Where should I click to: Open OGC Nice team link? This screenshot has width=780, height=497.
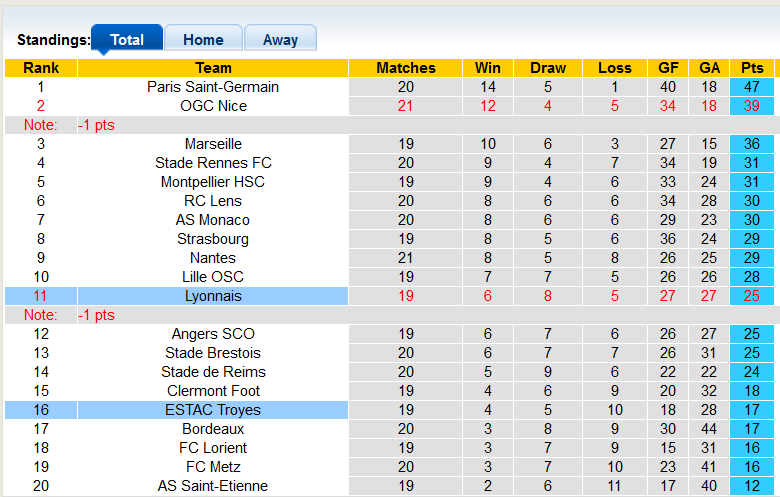(213, 106)
